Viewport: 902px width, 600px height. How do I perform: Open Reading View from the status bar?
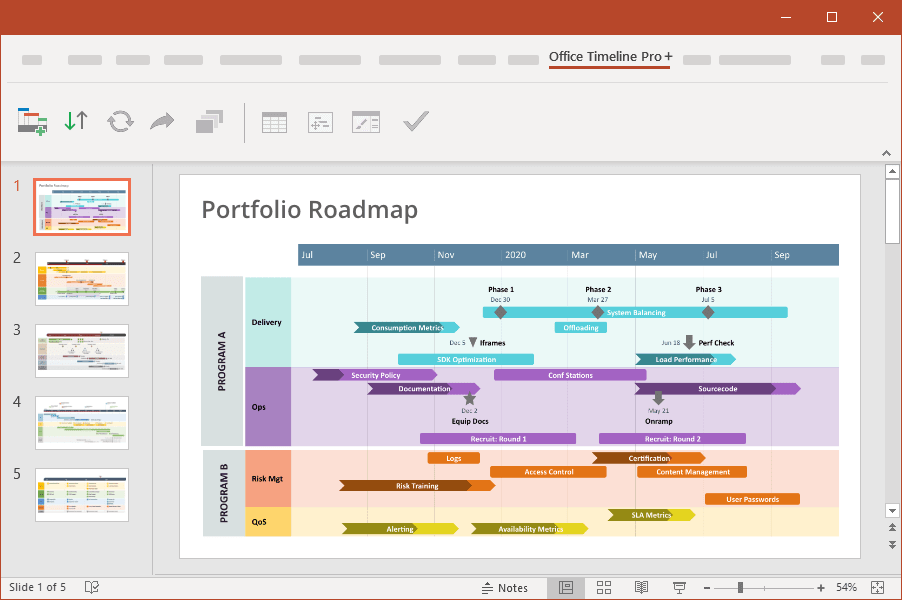[641, 587]
